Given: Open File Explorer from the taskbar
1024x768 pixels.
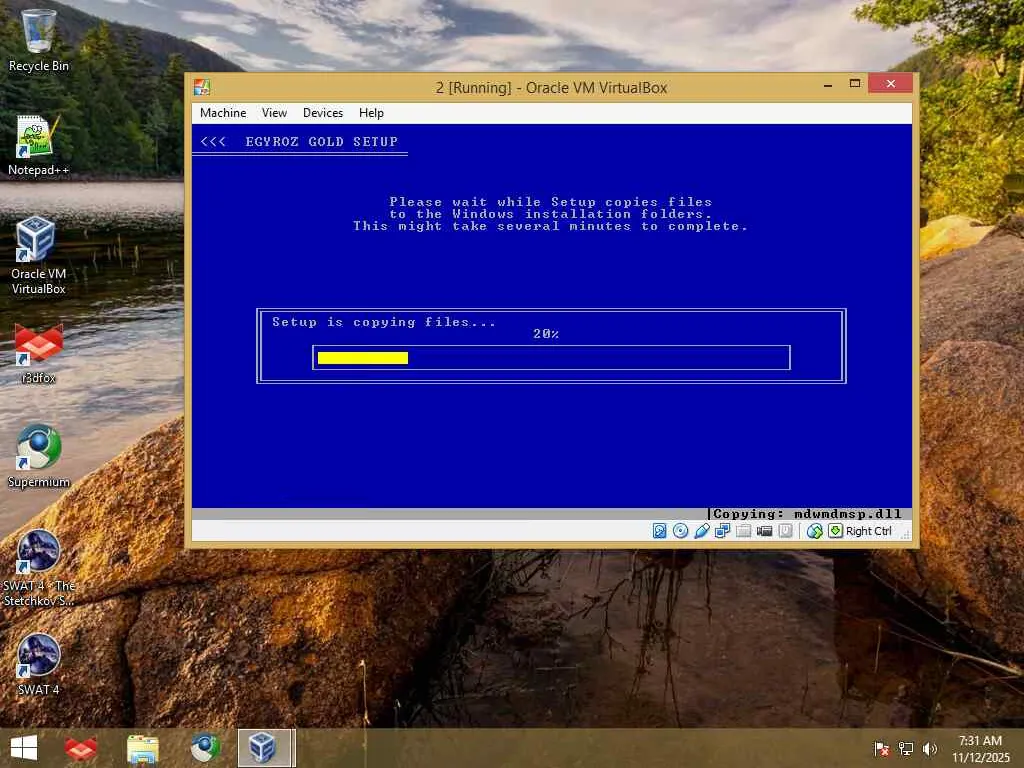Looking at the screenshot, I should point(142,748).
